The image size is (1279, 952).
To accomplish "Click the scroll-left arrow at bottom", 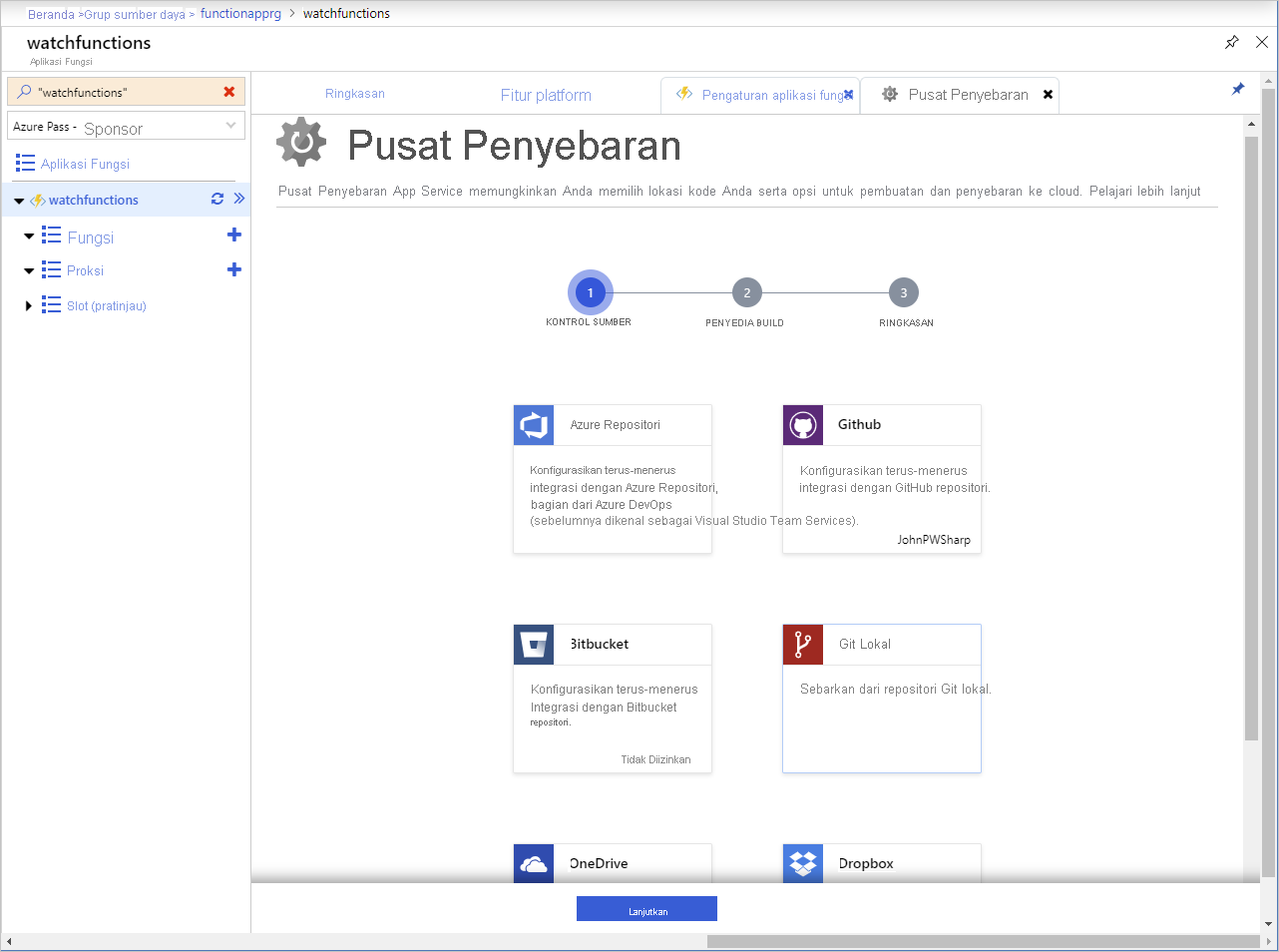I will [9, 941].
